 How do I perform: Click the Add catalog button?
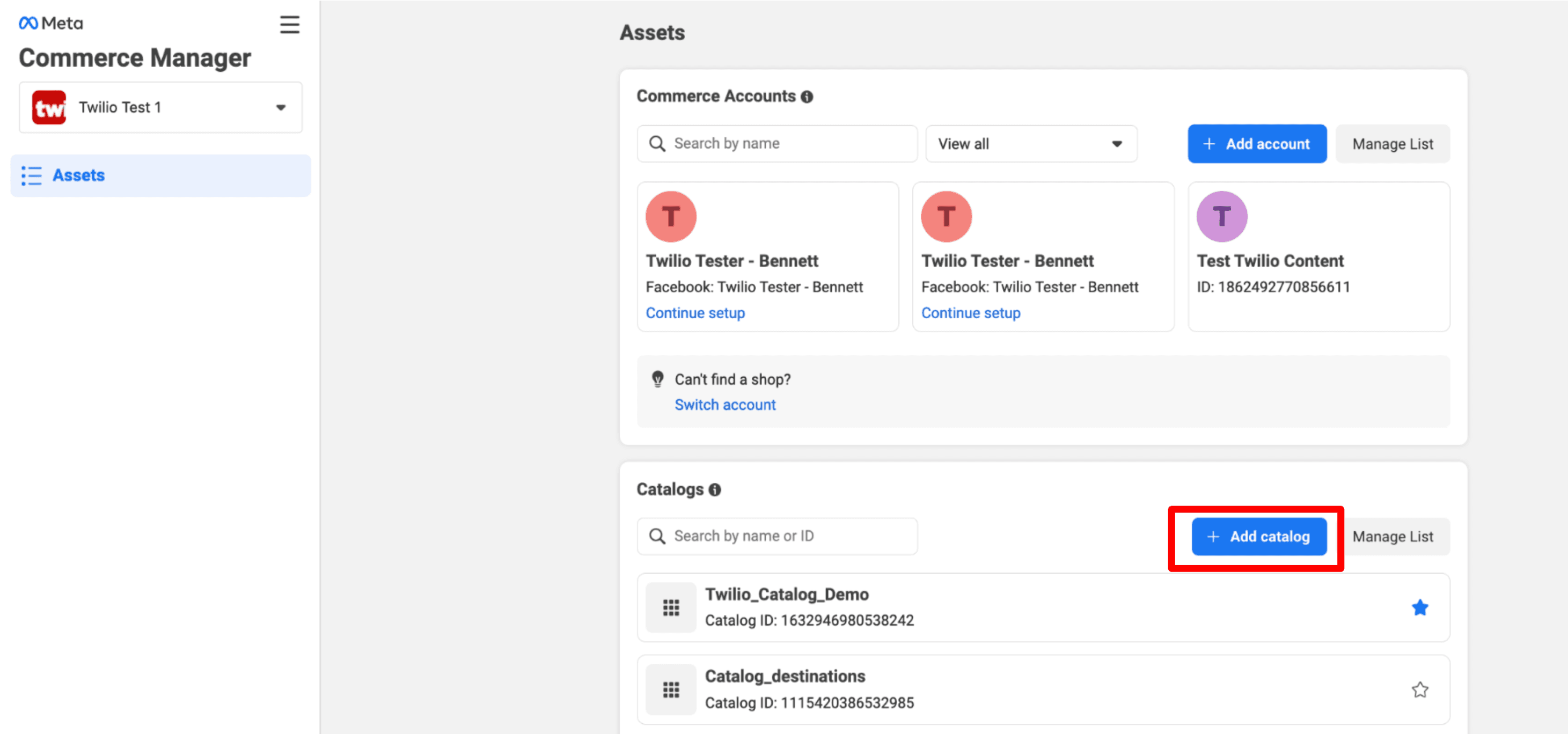(x=1258, y=536)
